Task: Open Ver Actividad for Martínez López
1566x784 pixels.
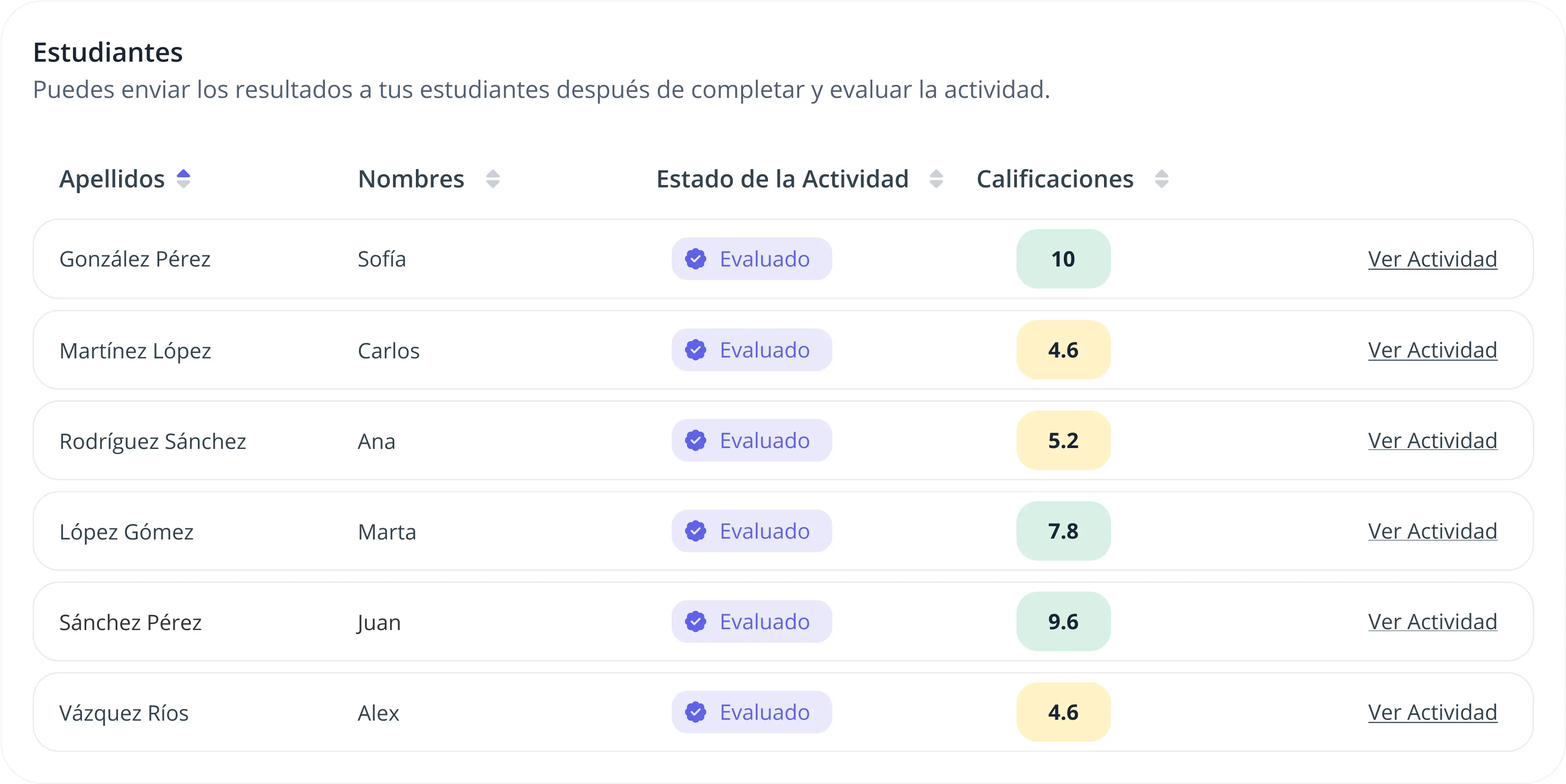Action: 1432,350
